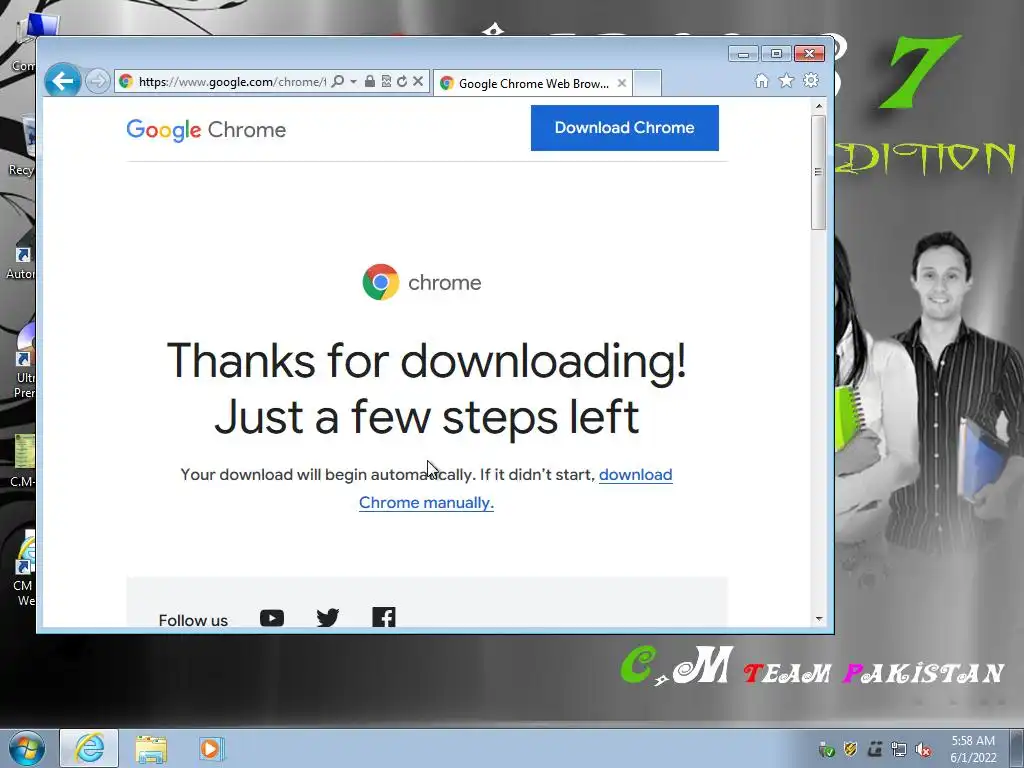The width and height of the screenshot is (1024, 768).
Task: Open the YouTube follow icon
Action: pos(272,618)
